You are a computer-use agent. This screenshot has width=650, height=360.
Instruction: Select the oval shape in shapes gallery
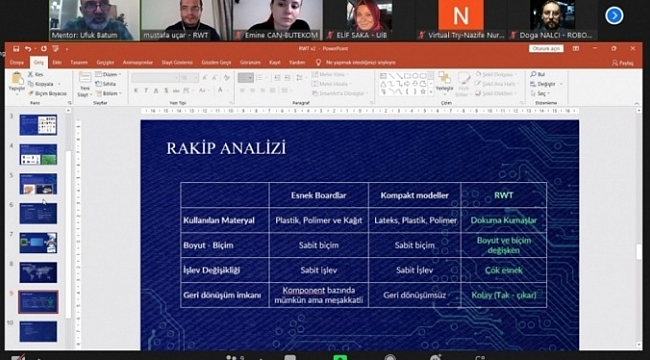pyautogui.click(x=415, y=76)
